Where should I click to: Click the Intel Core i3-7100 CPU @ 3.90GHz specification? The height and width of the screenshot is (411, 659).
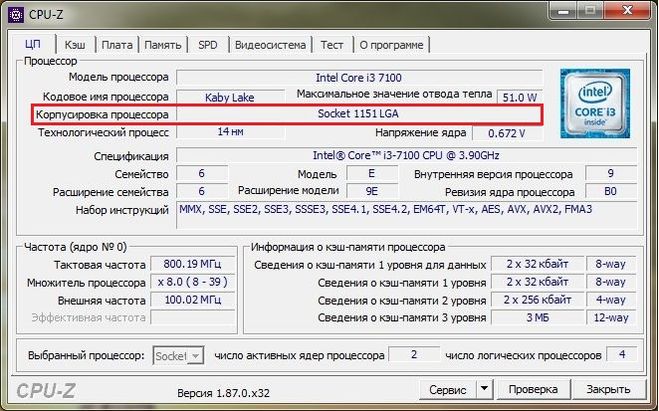point(406,155)
